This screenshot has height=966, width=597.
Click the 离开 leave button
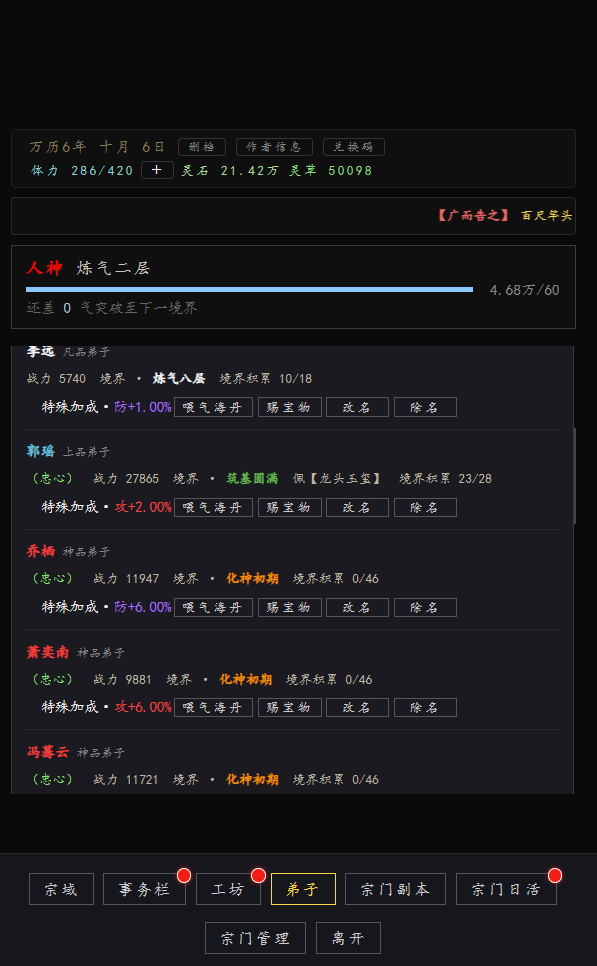click(x=348, y=938)
